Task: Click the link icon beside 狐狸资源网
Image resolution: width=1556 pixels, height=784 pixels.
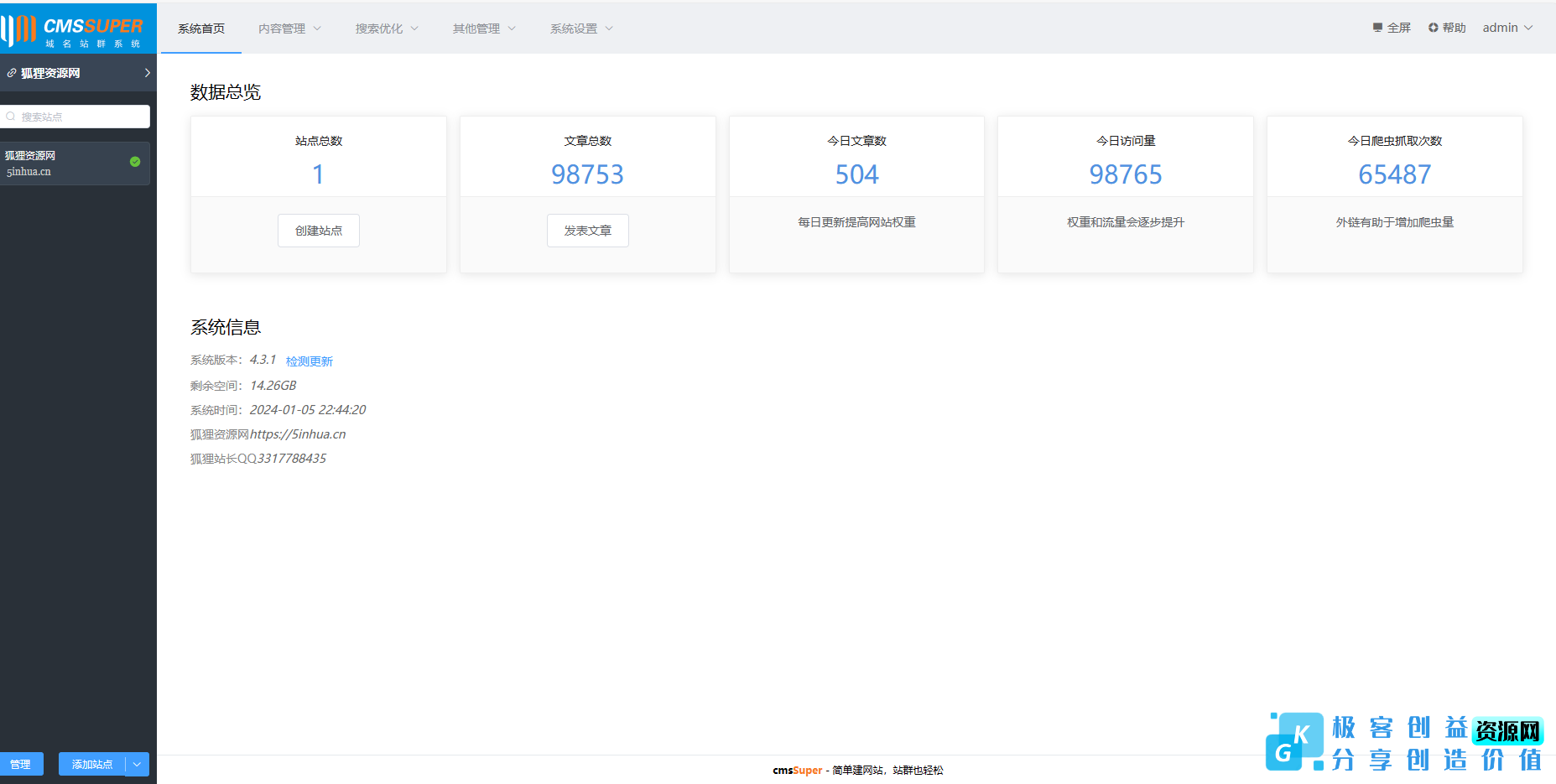Action: point(12,74)
